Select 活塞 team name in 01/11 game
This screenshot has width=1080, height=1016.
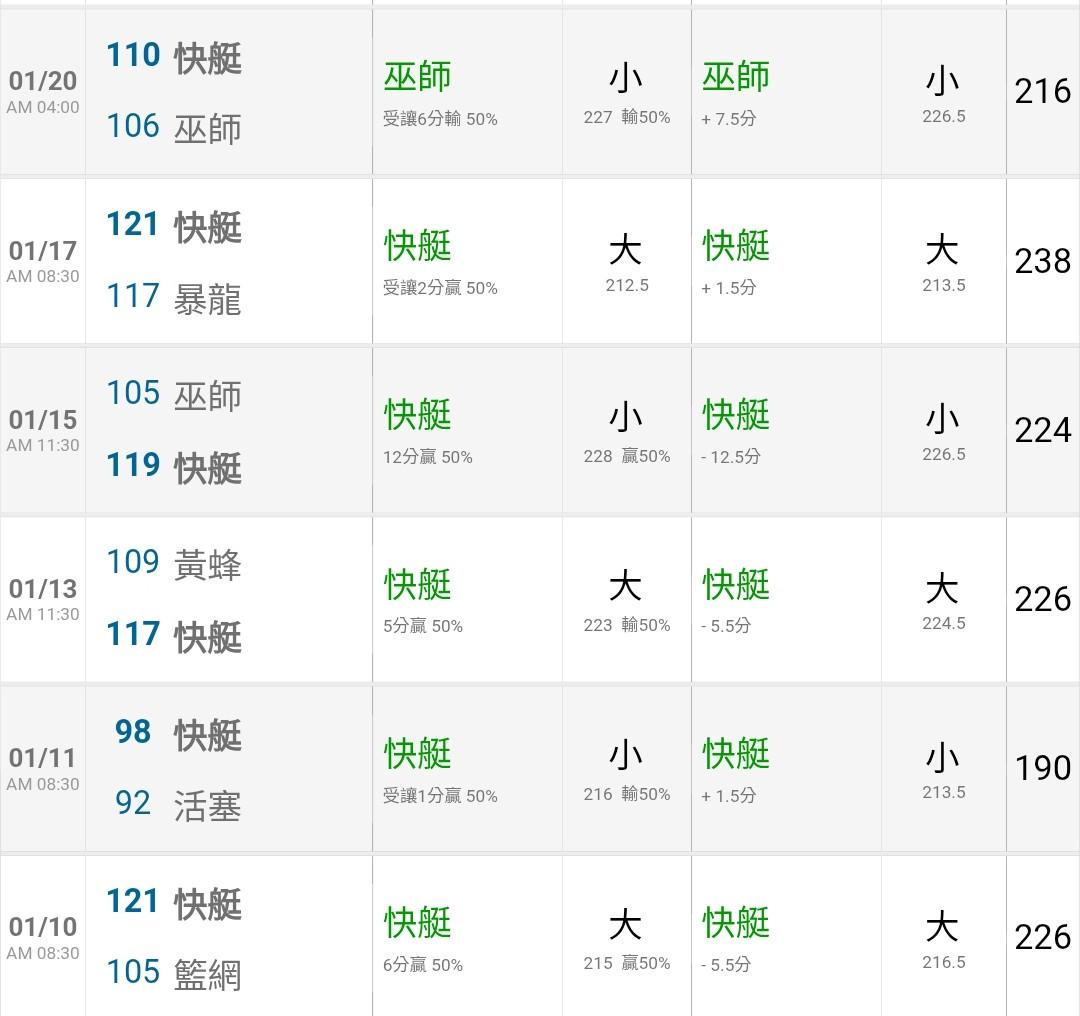207,805
